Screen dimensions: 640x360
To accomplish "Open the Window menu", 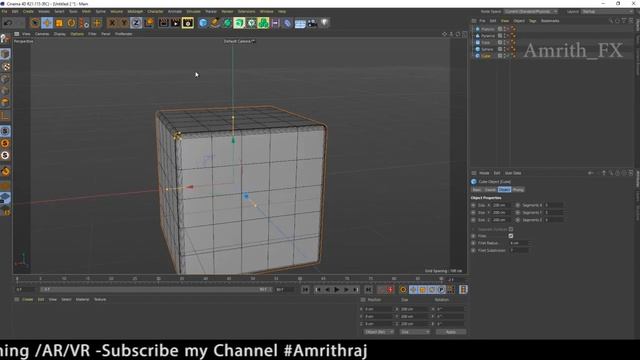I will click(x=267, y=11).
